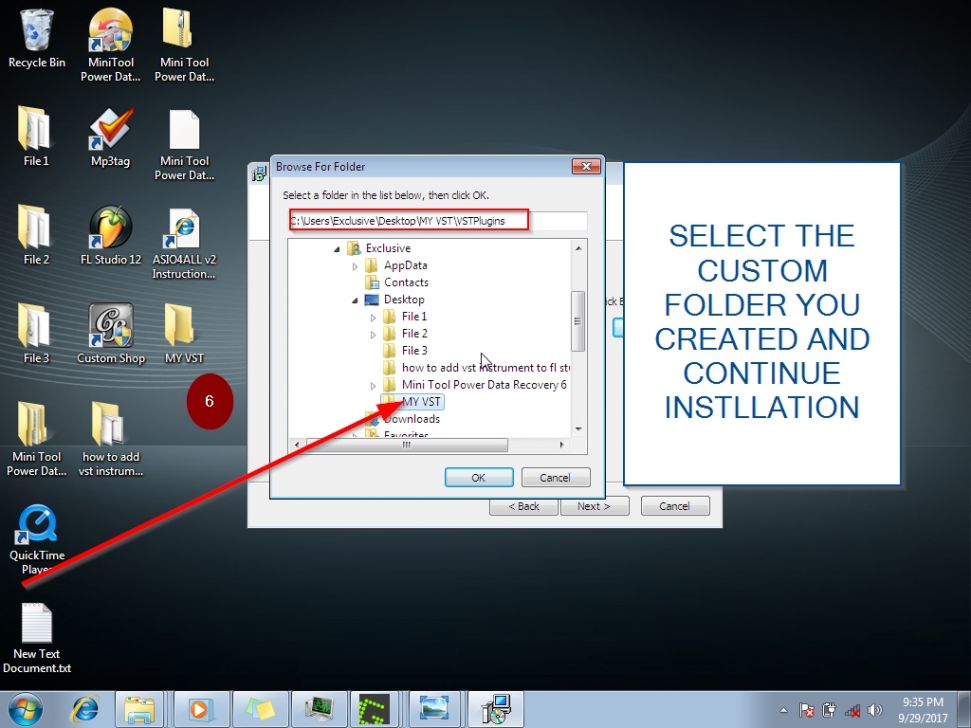Show hidden tray icons arrow
971x728 pixels.
point(784,710)
